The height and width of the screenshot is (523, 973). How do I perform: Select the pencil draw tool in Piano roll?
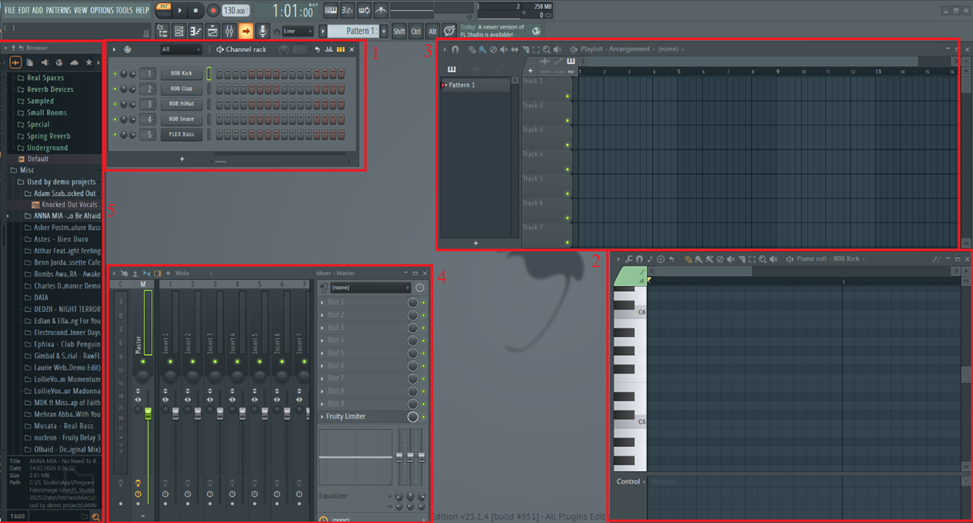pos(688,259)
